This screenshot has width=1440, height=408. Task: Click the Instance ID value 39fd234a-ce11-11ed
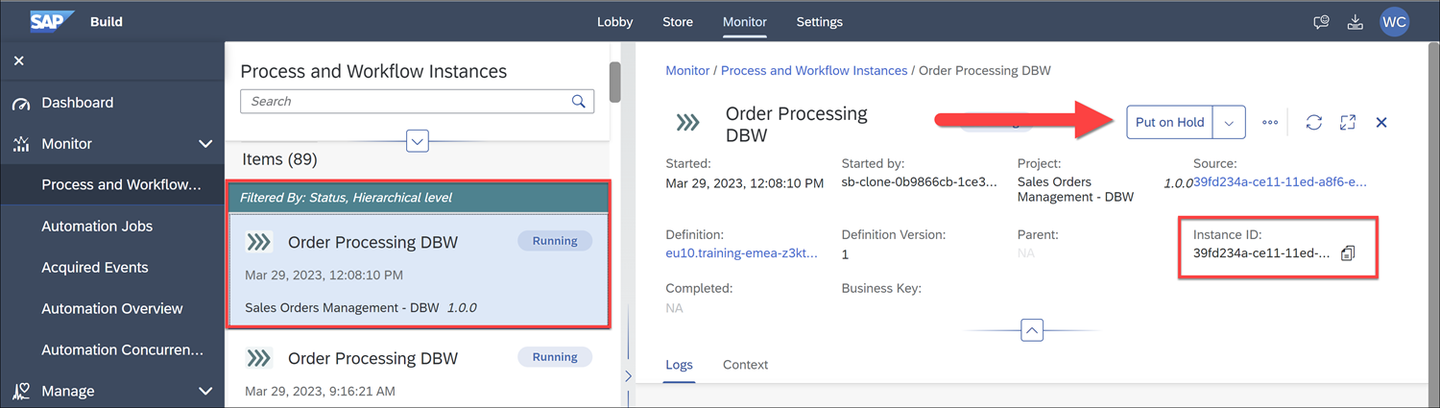coord(1262,253)
